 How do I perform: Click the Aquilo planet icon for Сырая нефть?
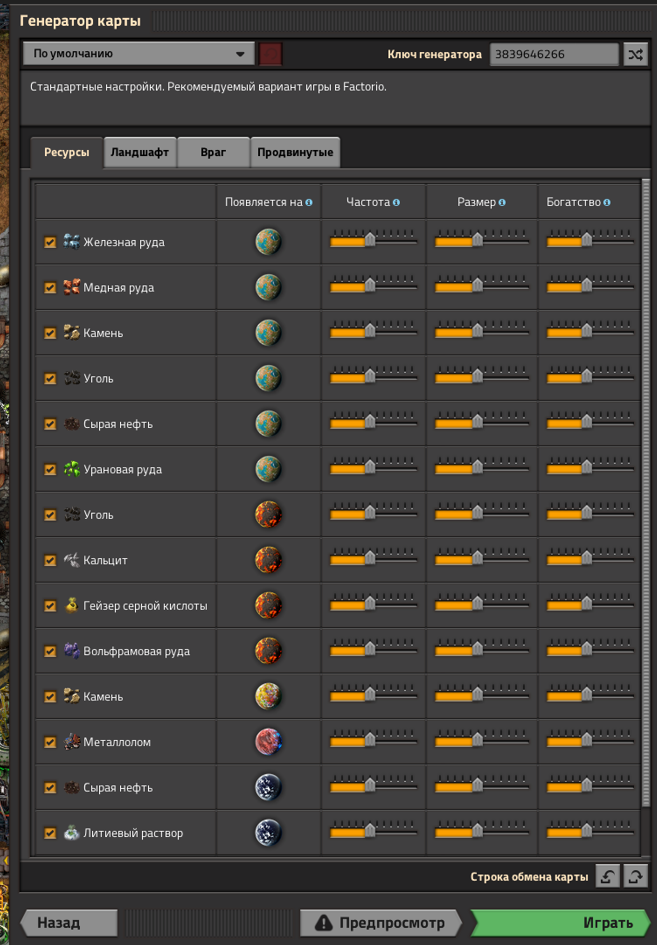click(x=268, y=787)
